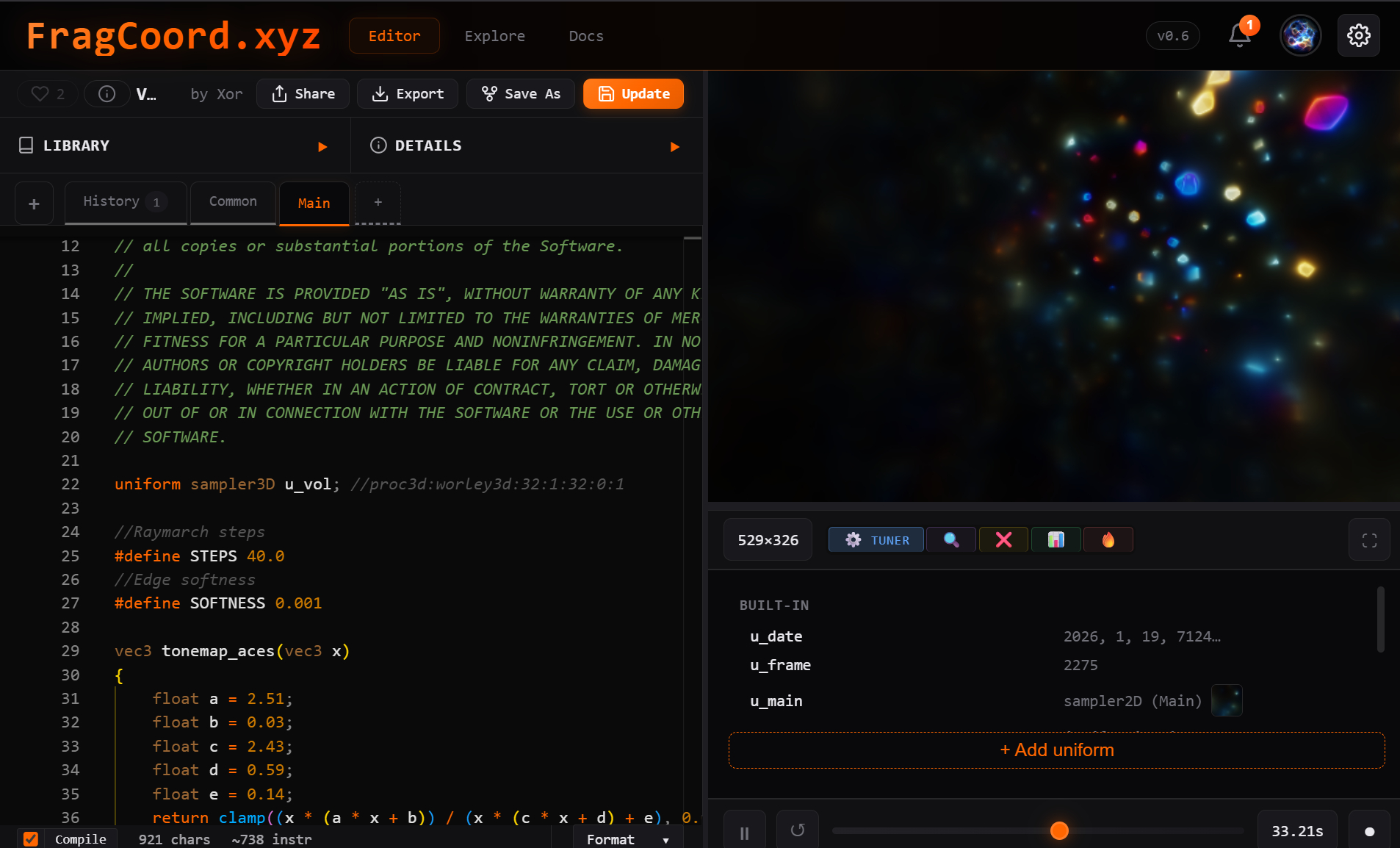Expand the Details panel
1400x848 pixels.
674,146
